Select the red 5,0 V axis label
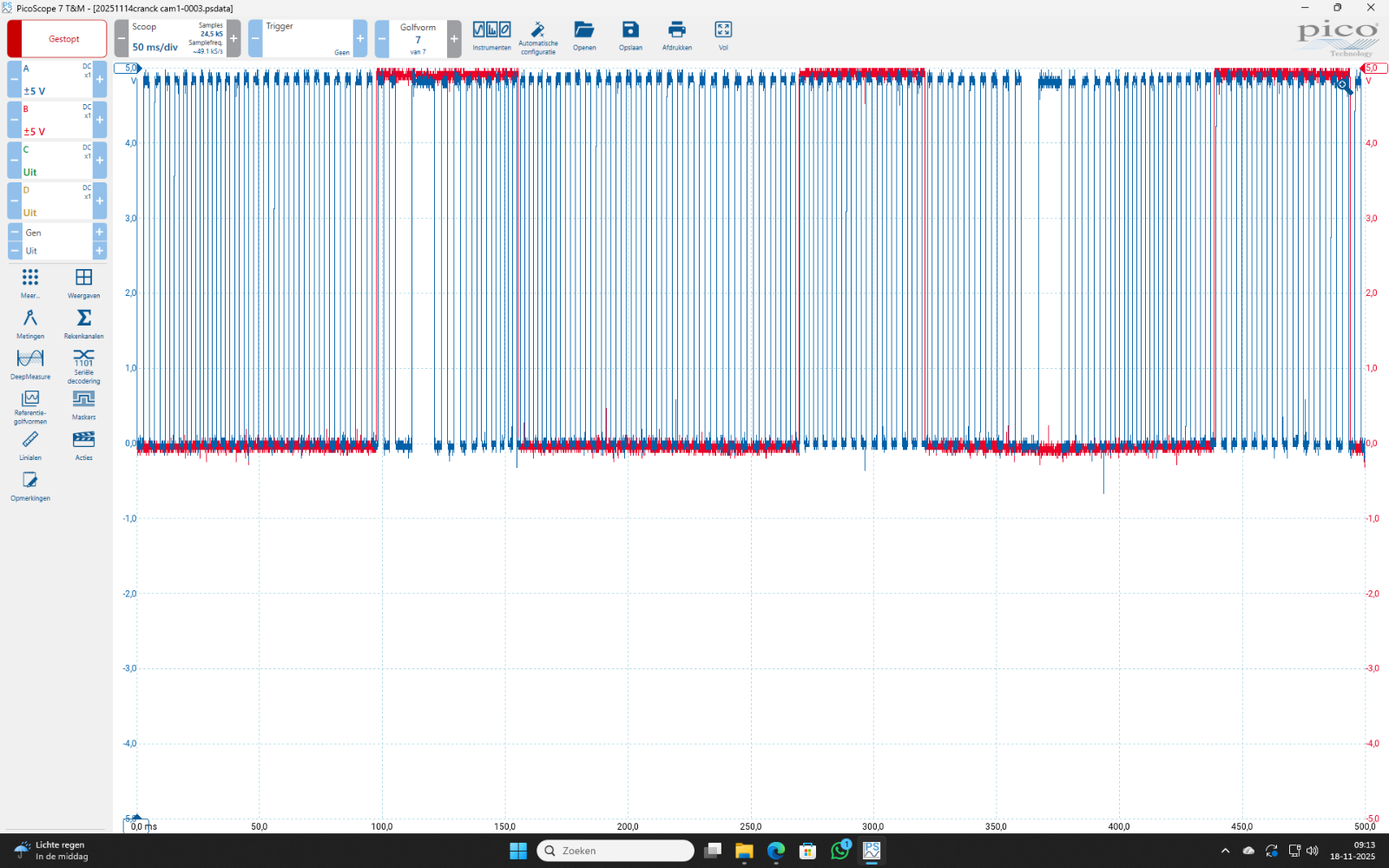 tap(1374, 68)
